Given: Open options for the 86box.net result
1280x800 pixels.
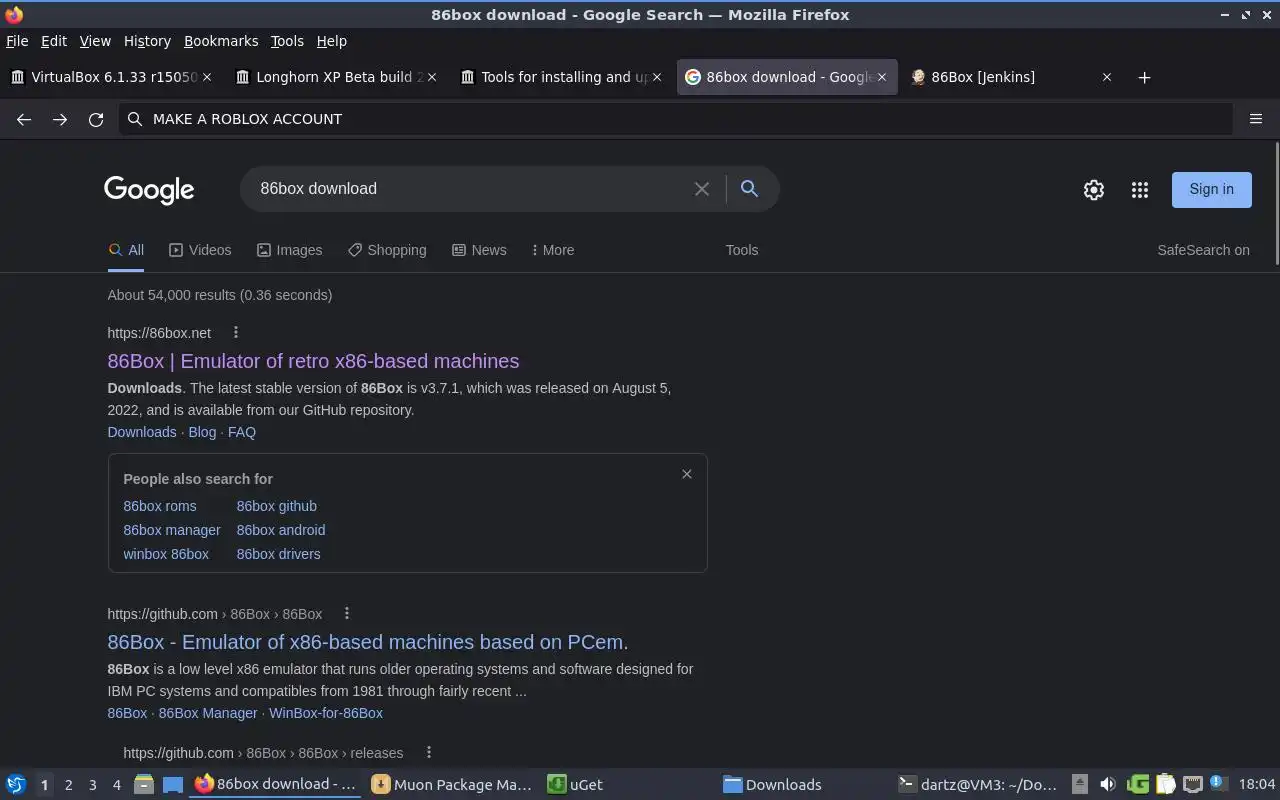Looking at the screenshot, I should pos(236,333).
